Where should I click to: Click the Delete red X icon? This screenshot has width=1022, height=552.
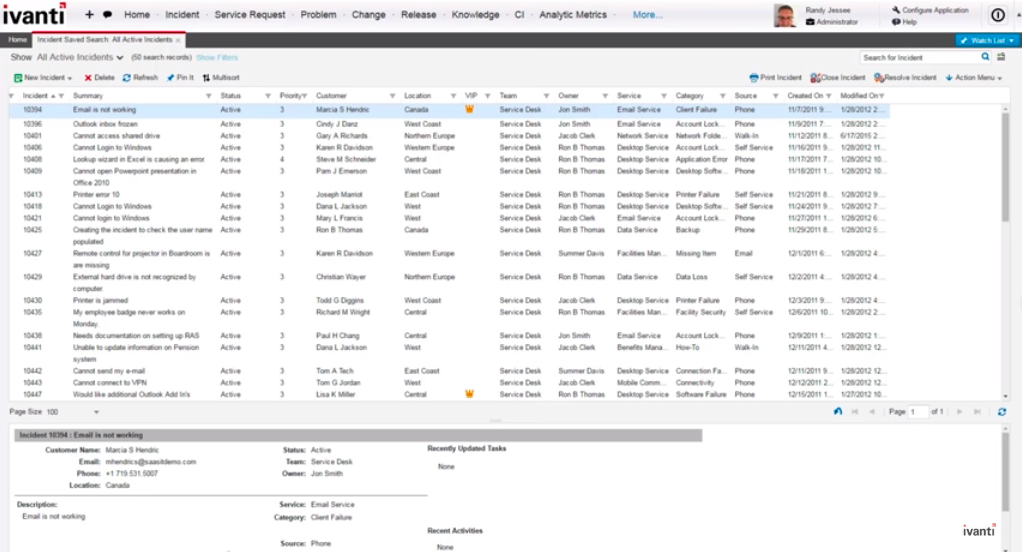click(x=88, y=77)
